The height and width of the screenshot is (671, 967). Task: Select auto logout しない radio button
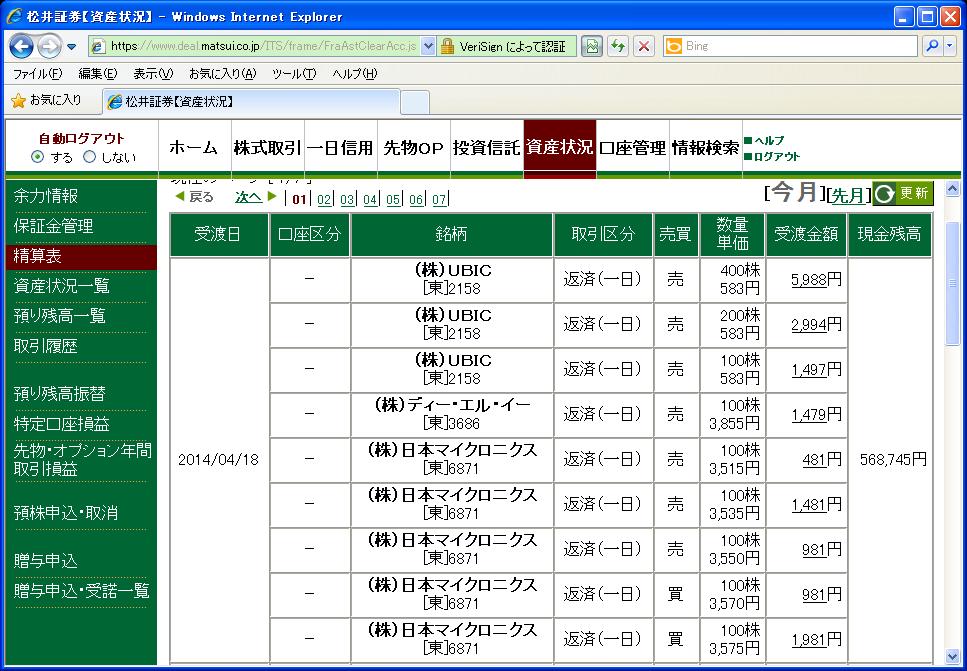tap(90, 157)
